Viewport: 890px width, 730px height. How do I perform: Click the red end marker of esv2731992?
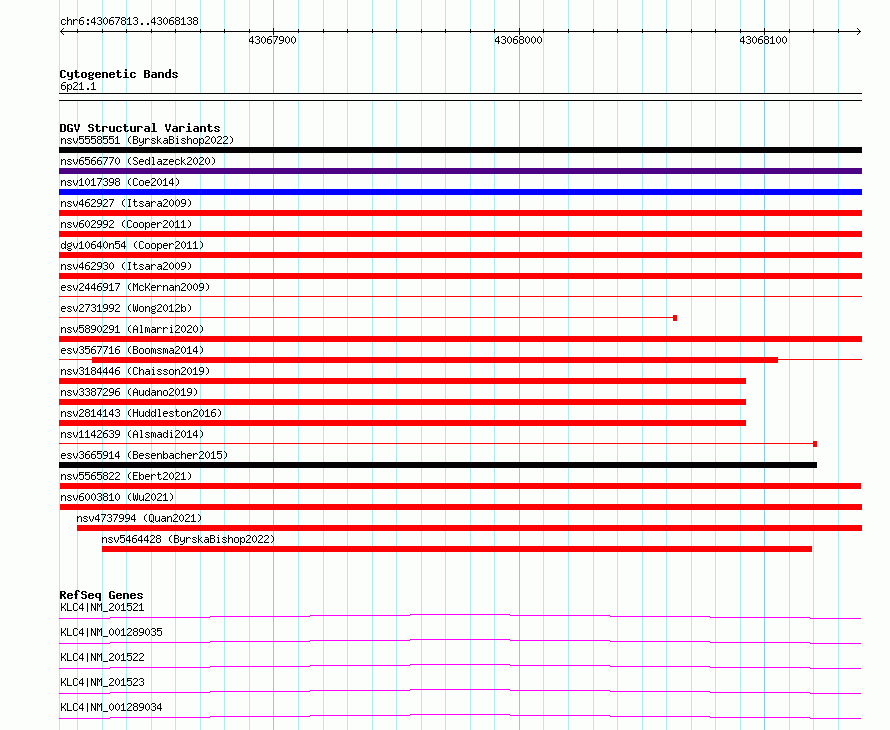coord(675,318)
